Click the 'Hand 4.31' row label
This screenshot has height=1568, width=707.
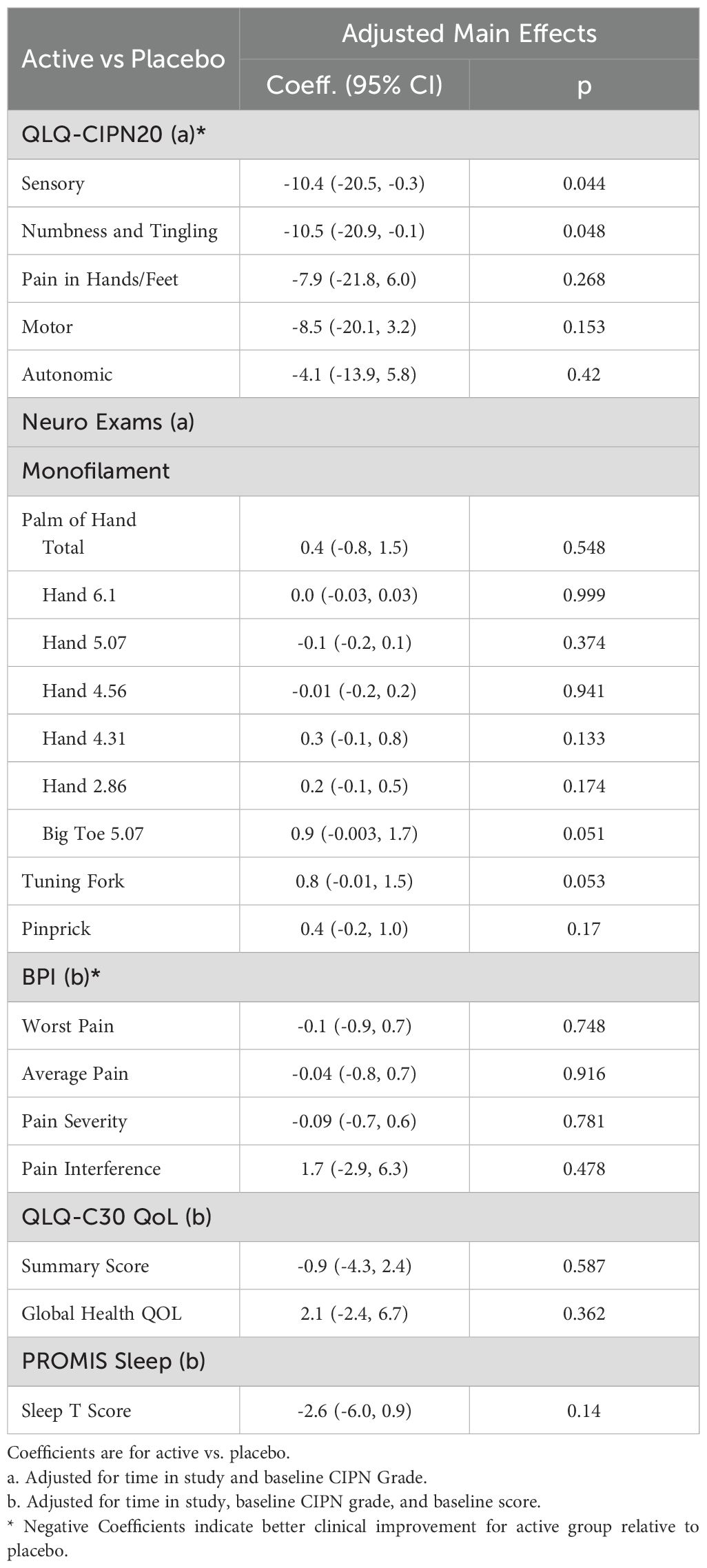click(84, 738)
